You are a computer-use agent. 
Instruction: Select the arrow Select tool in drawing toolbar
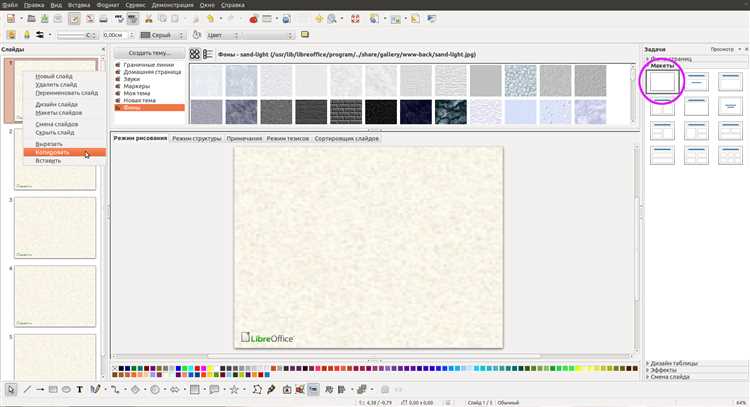tap(11, 389)
